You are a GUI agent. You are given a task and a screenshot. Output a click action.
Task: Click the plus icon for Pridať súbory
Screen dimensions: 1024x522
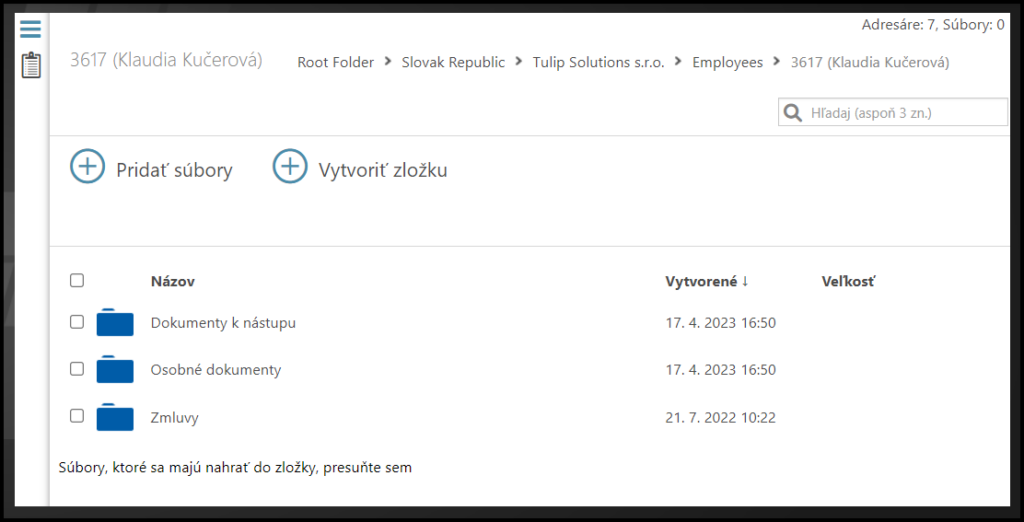pyautogui.click(x=88, y=167)
